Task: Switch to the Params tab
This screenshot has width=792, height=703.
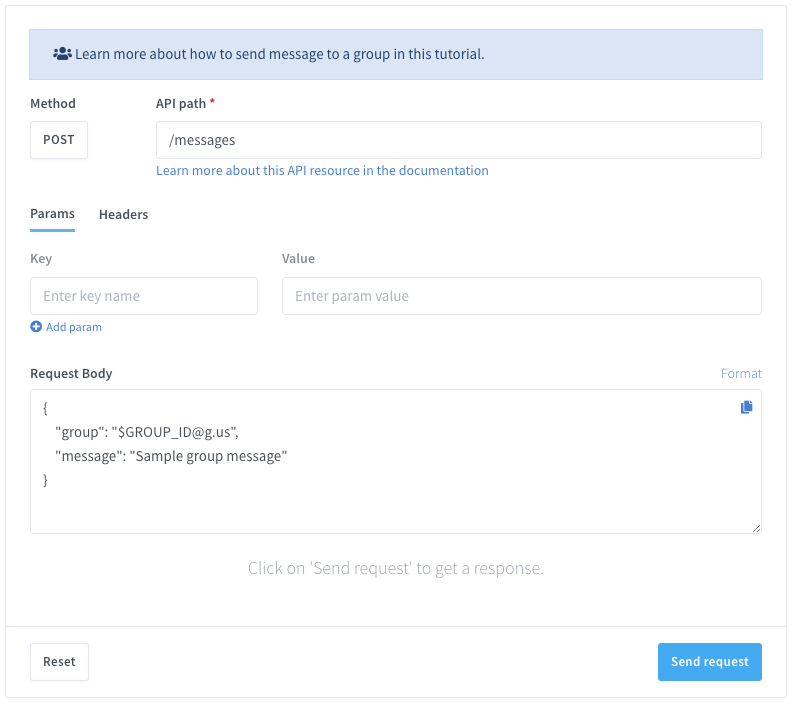Action: pyautogui.click(x=52, y=214)
